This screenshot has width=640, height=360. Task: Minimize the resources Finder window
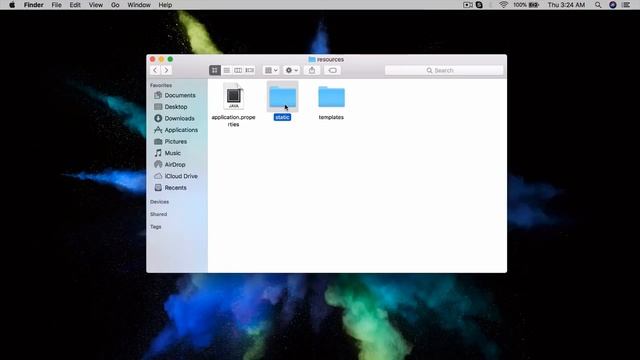coord(162,59)
